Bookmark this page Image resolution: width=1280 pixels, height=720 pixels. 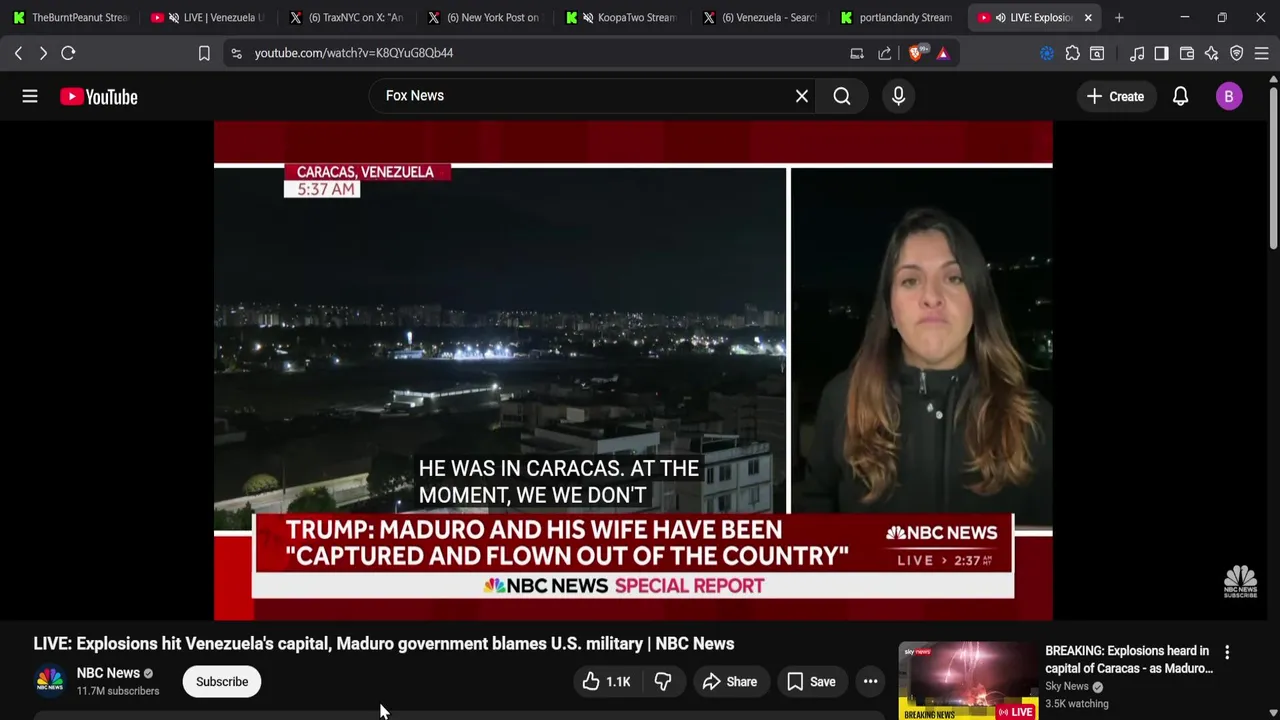[x=204, y=53]
